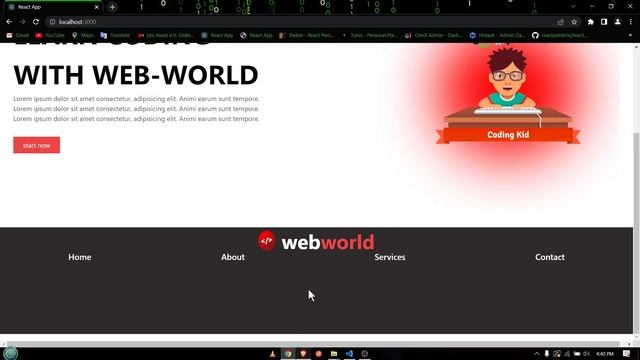View site information icon beside localhost
The width and height of the screenshot is (640, 360).
pyautogui.click(x=52, y=22)
